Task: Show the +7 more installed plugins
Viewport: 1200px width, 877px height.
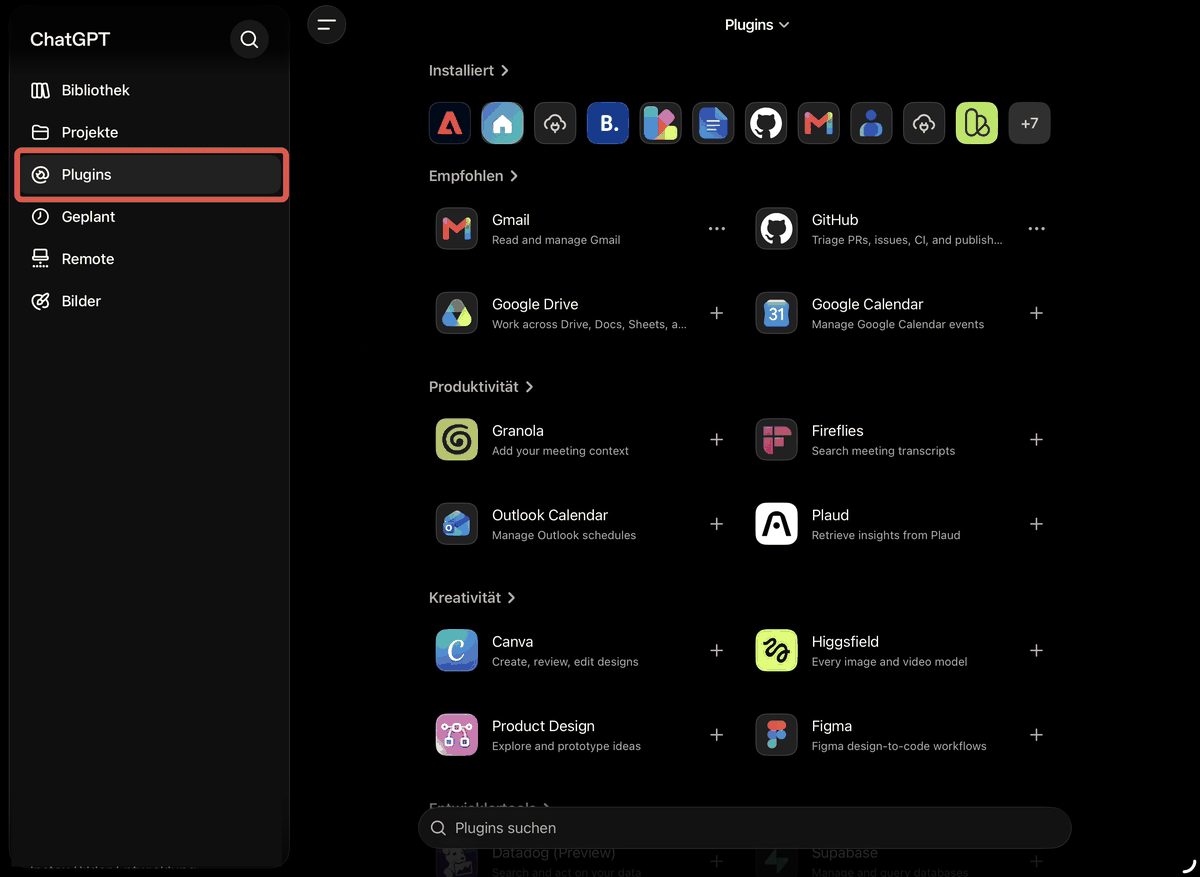Action: (1029, 123)
